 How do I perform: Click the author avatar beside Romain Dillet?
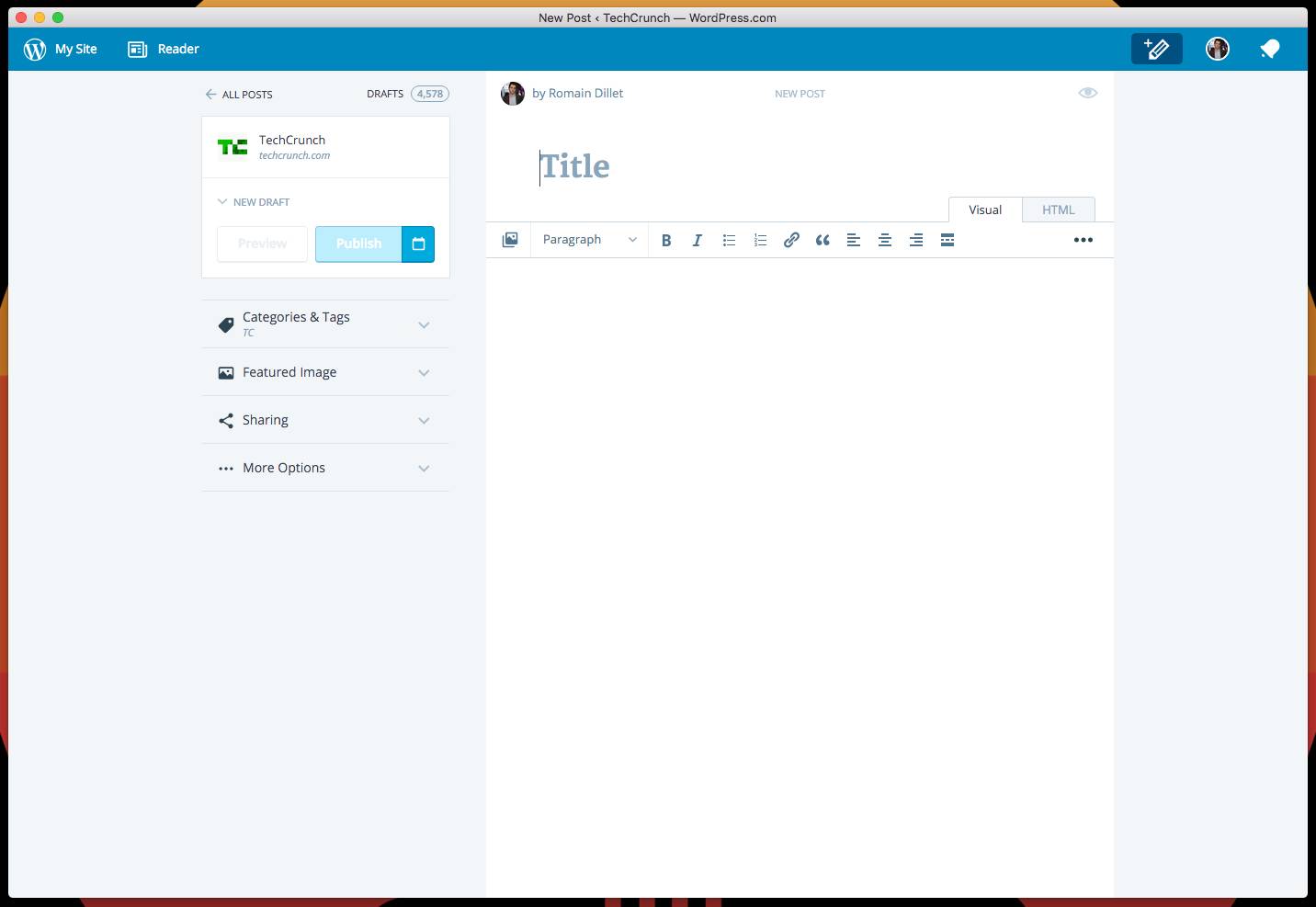pyautogui.click(x=513, y=94)
